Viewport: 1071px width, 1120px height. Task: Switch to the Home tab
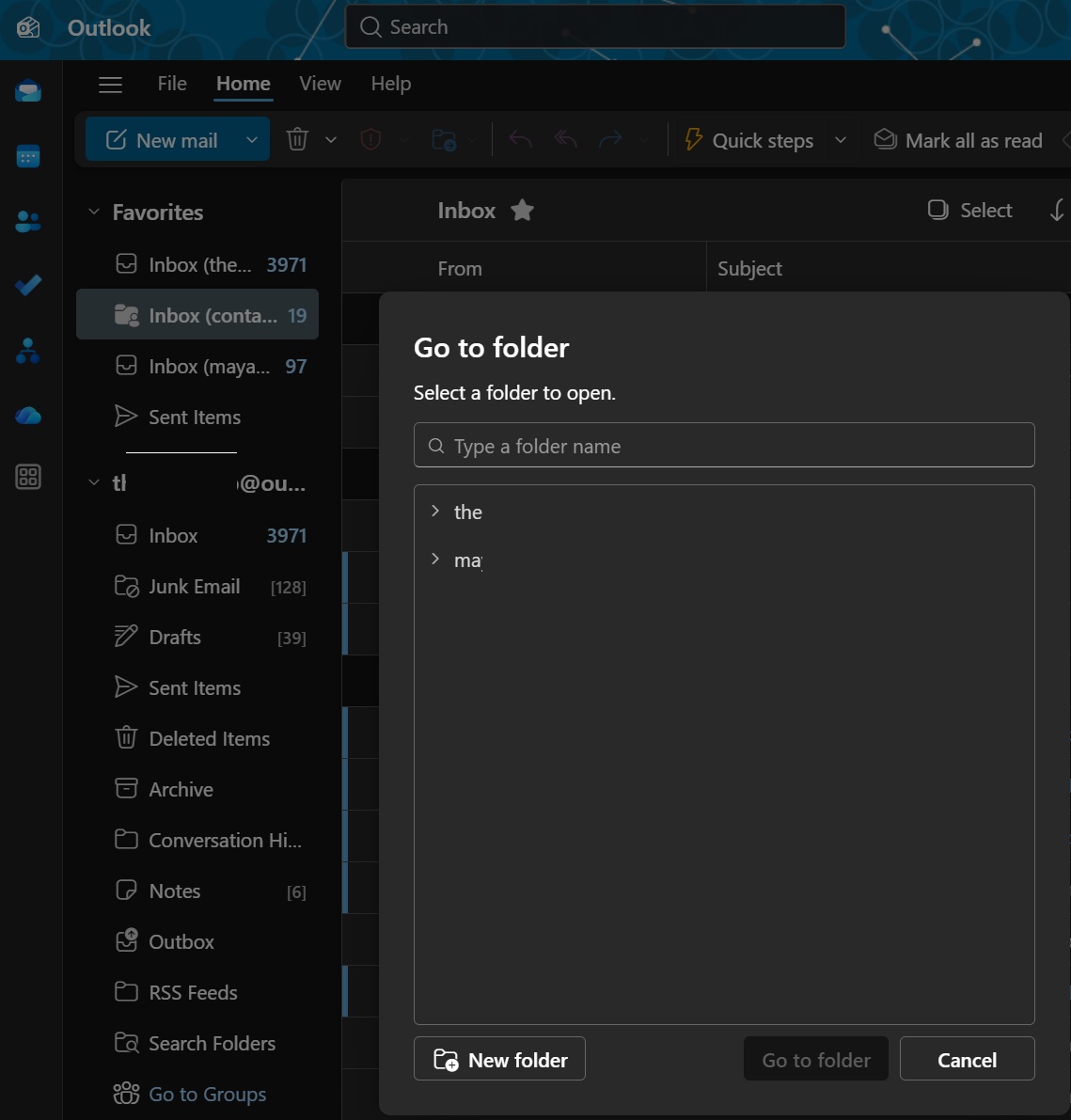click(243, 84)
